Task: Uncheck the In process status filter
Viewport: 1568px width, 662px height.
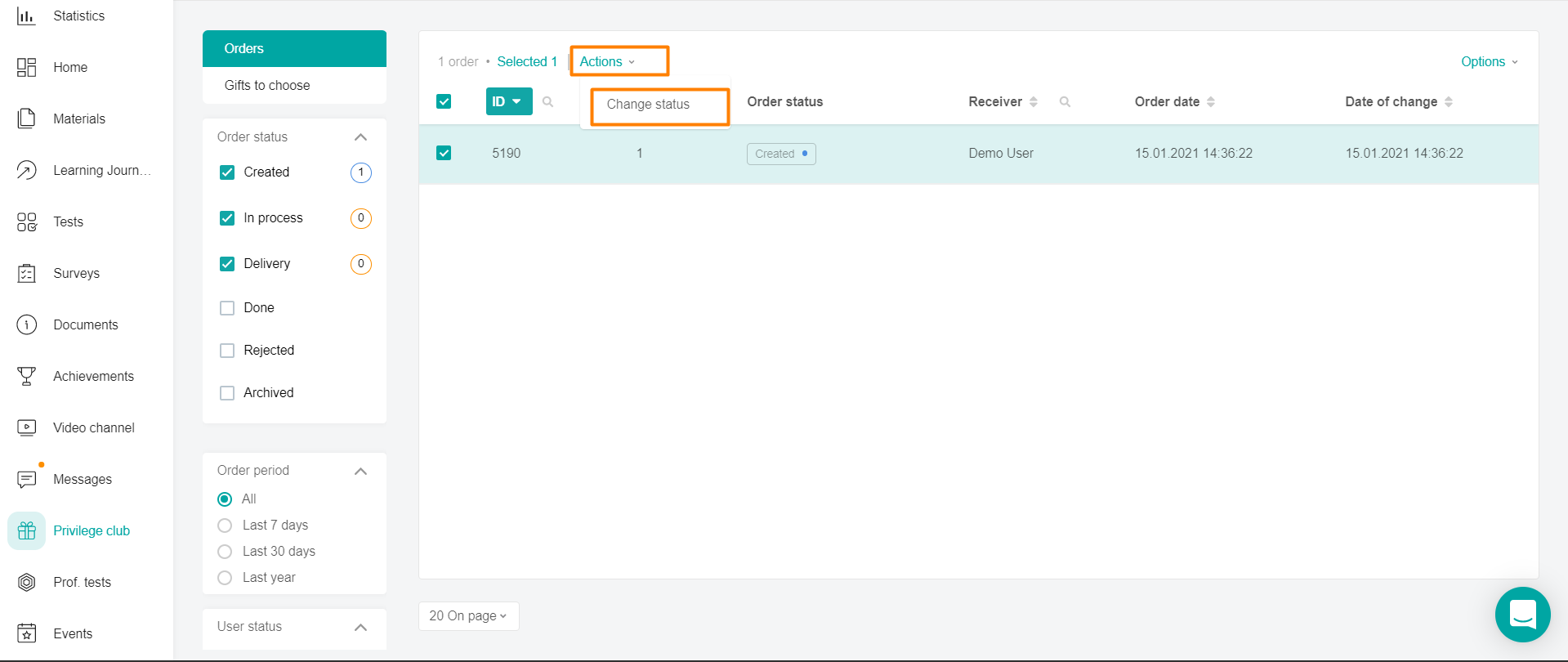Action: point(227,218)
